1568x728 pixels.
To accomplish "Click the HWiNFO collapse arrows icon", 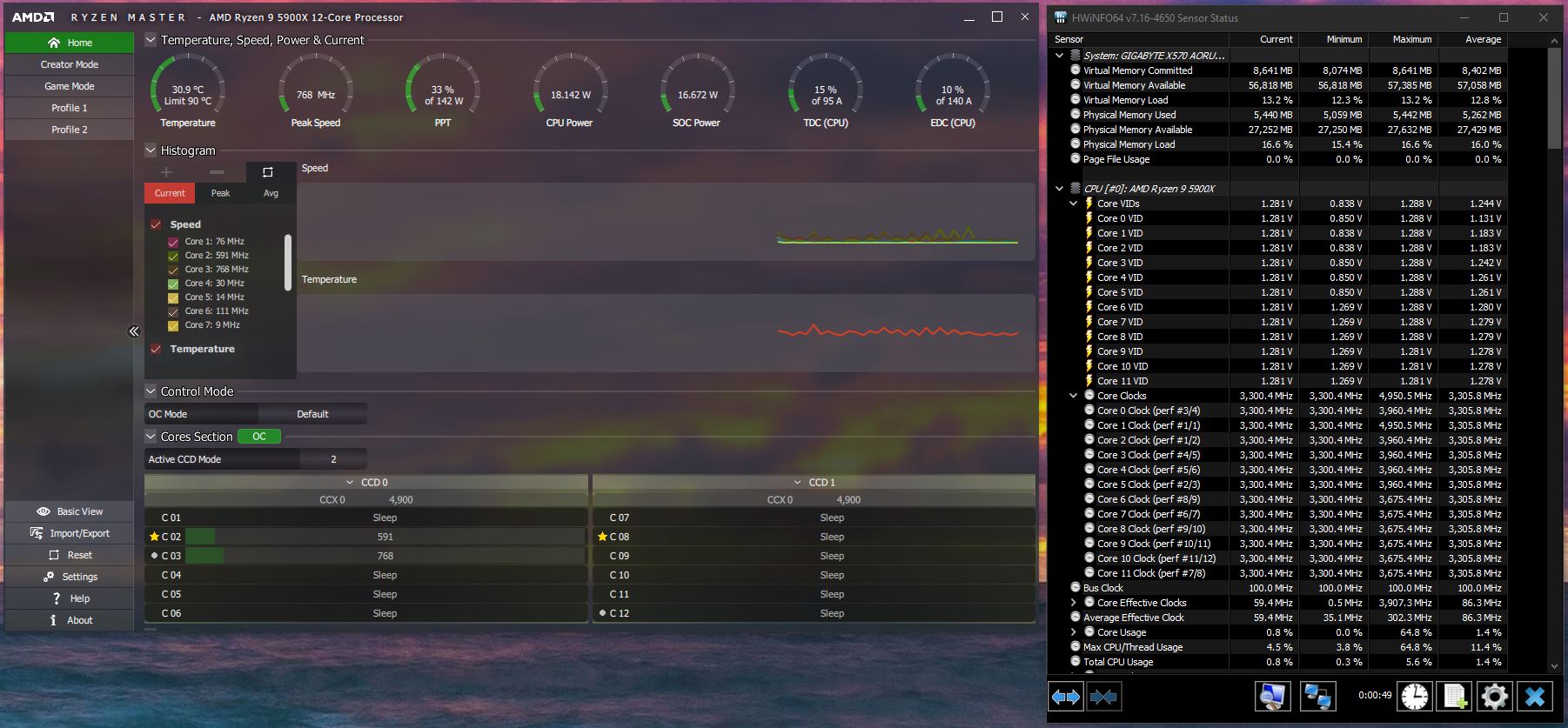I will (x=1103, y=697).
